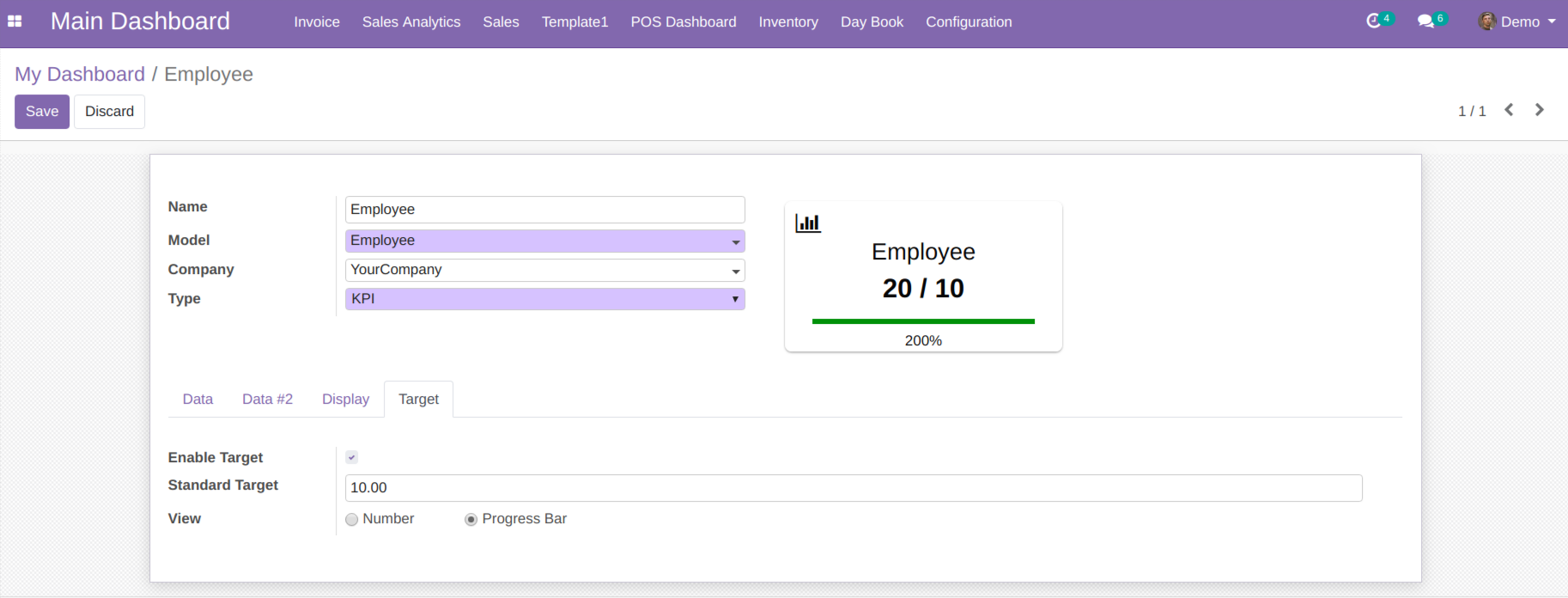
Task: Switch to the Display tab
Action: 345,400
